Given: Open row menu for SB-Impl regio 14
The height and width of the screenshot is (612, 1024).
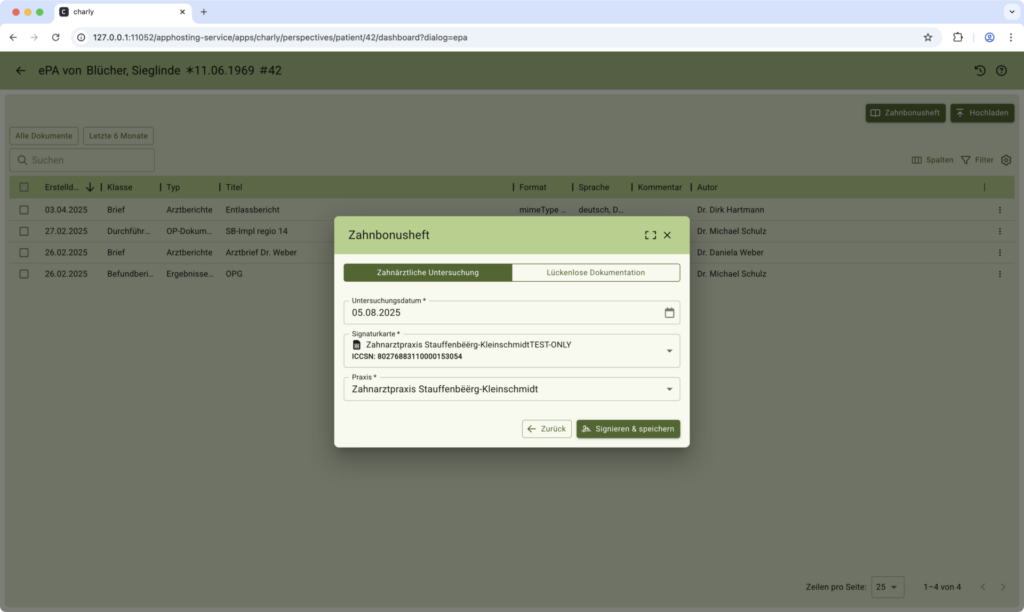Looking at the screenshot, I should pos(999,231).
